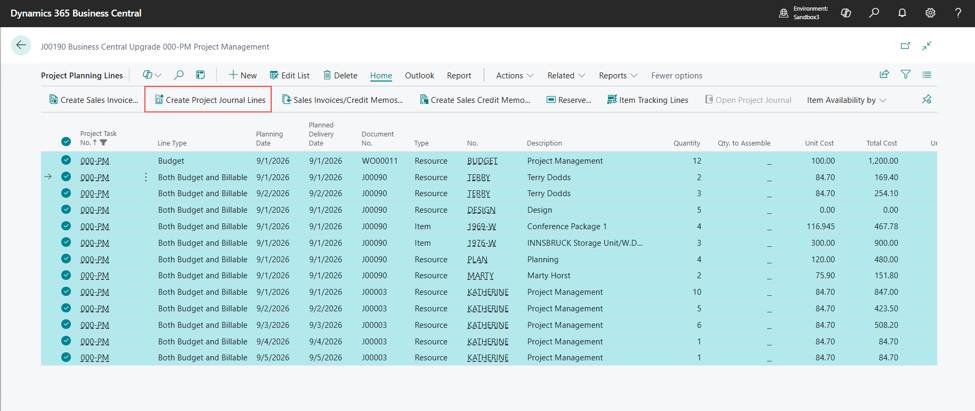Expand the Reports menu

pos(618,75)
